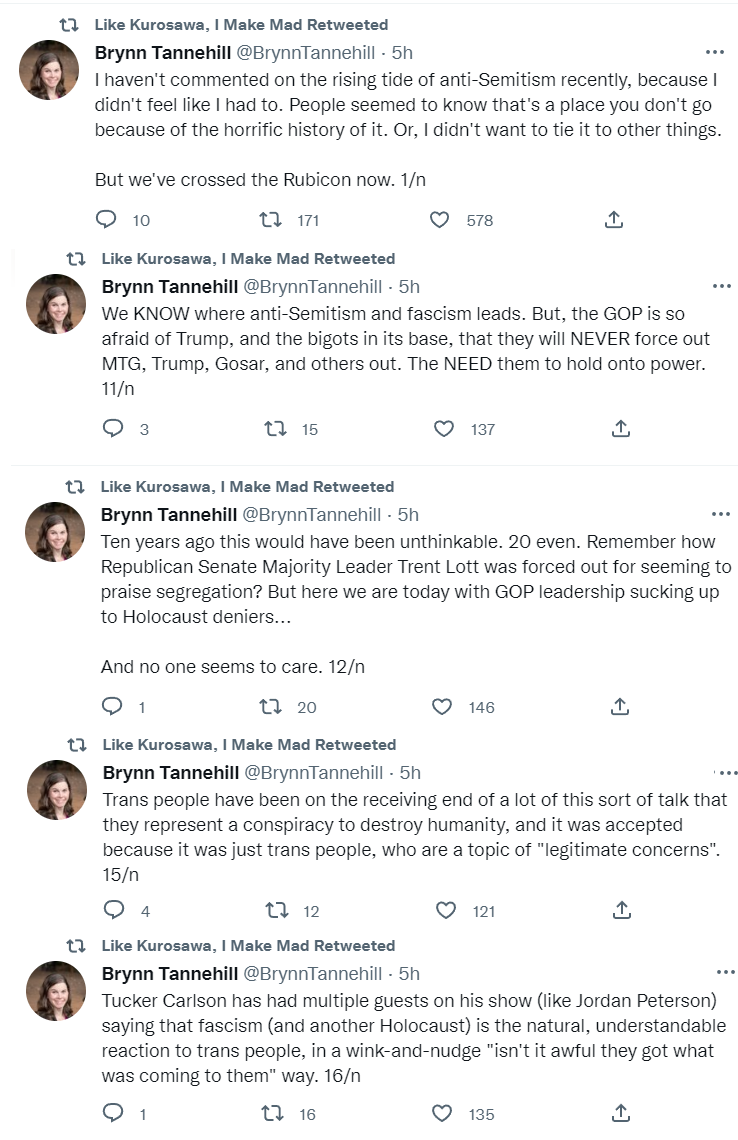Share the 11/n tweet about MTG and Trump

pyautogui.click(x=620, y=428)
